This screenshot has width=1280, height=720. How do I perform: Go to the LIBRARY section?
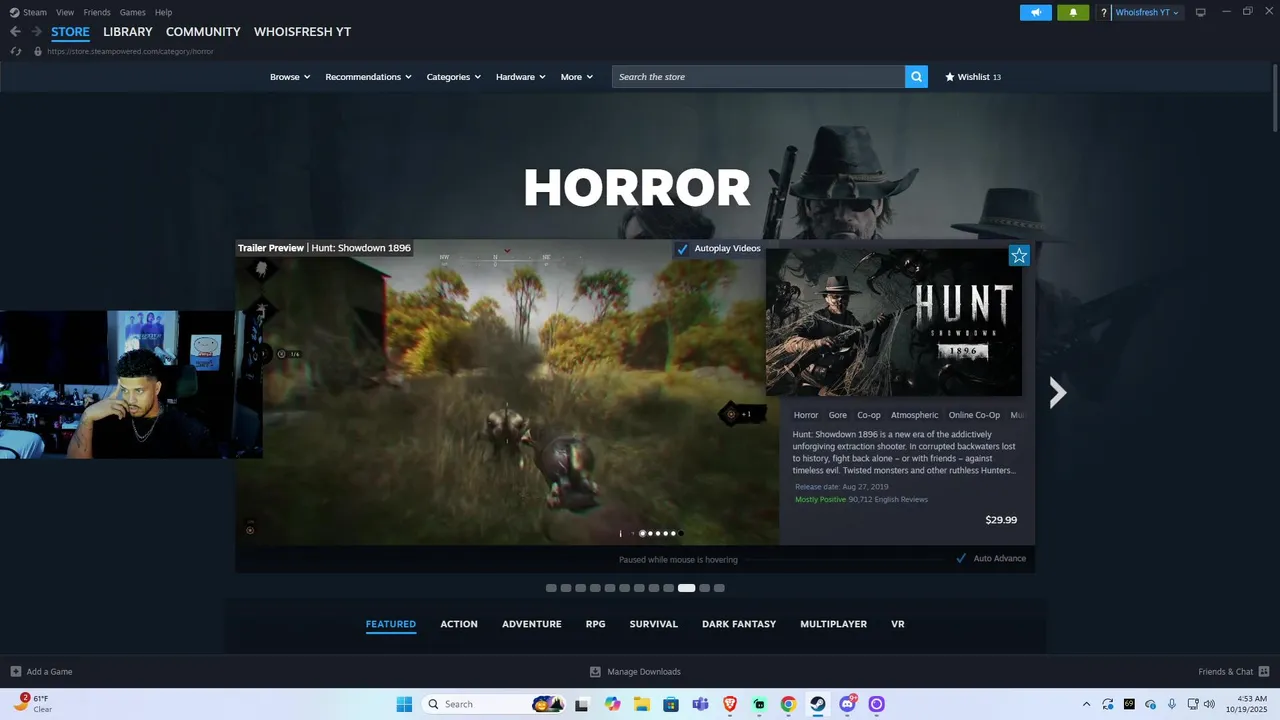(x=128, y=32)
